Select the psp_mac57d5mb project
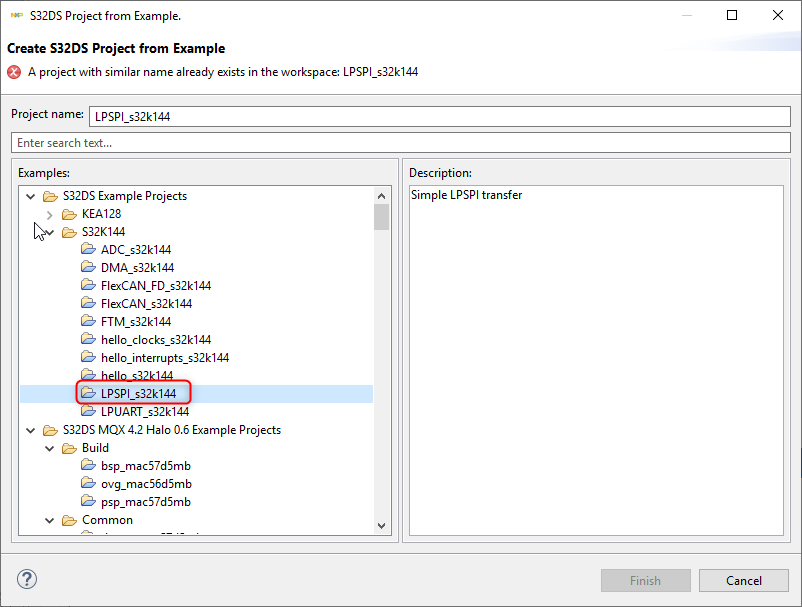The height and width of the screenshot is (607, 802). tap(146, 502)
